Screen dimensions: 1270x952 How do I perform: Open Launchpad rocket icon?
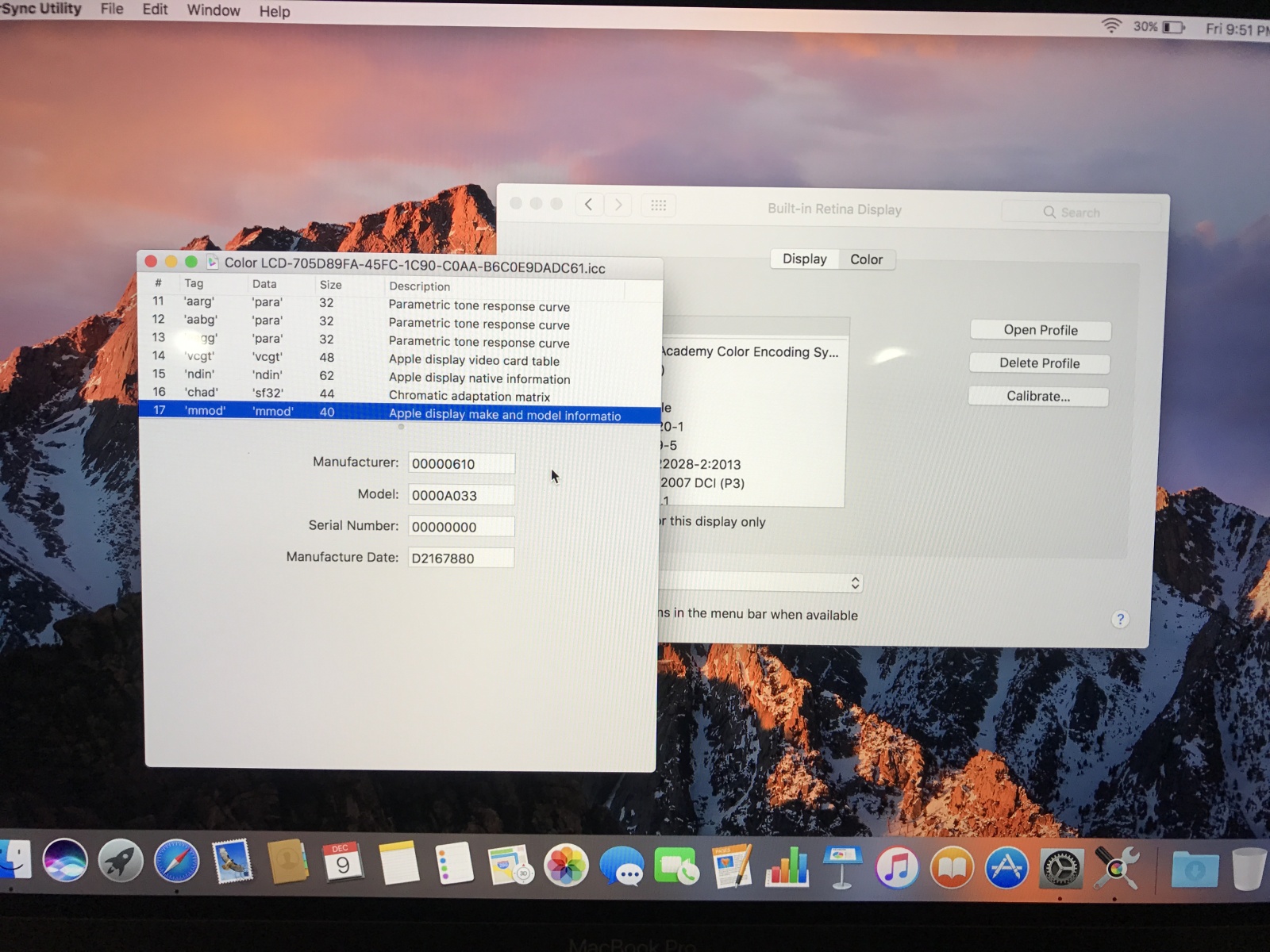pyautogui.click(x=121, y=861)
